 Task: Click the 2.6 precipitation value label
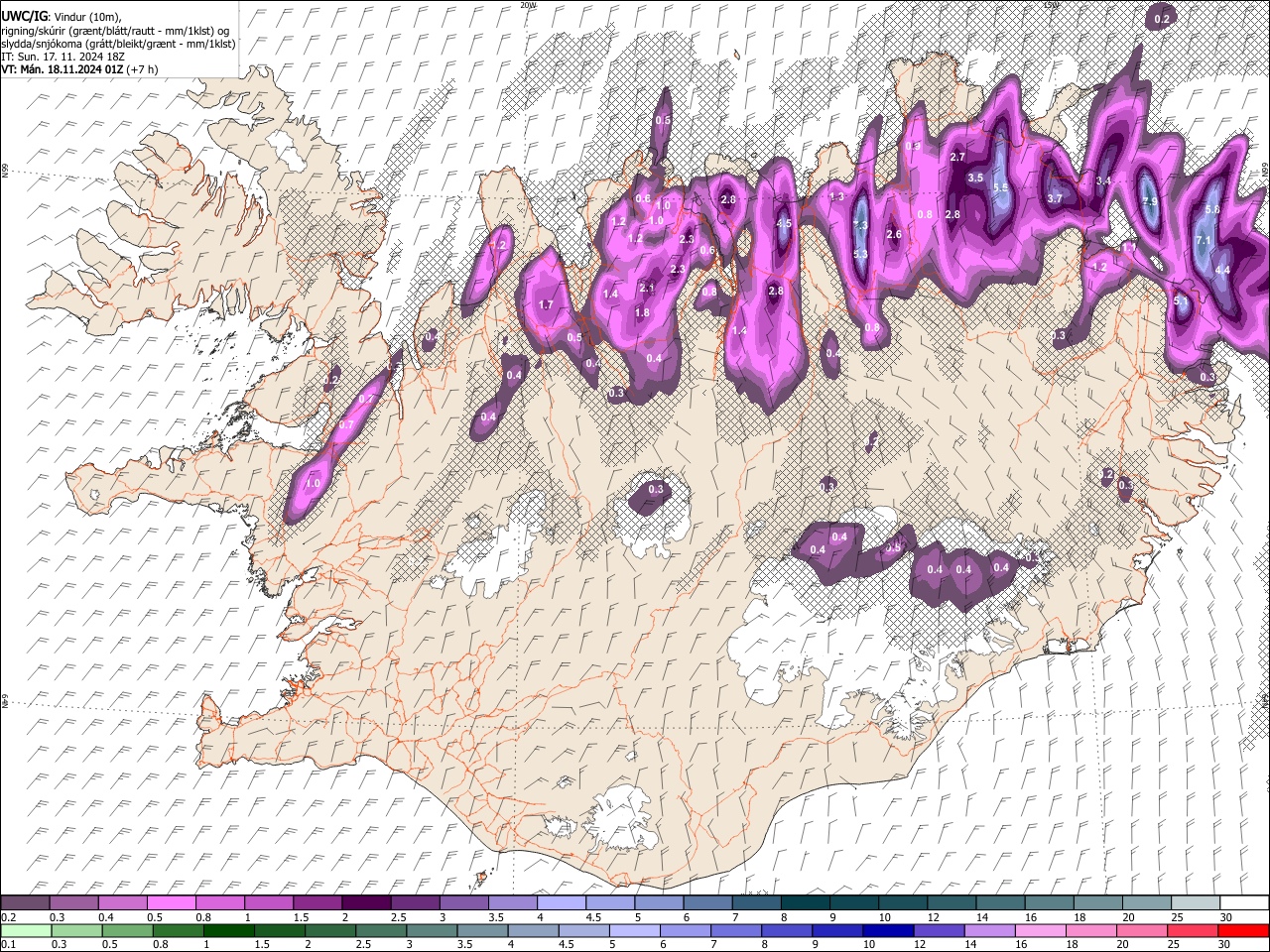click(893, 234)
